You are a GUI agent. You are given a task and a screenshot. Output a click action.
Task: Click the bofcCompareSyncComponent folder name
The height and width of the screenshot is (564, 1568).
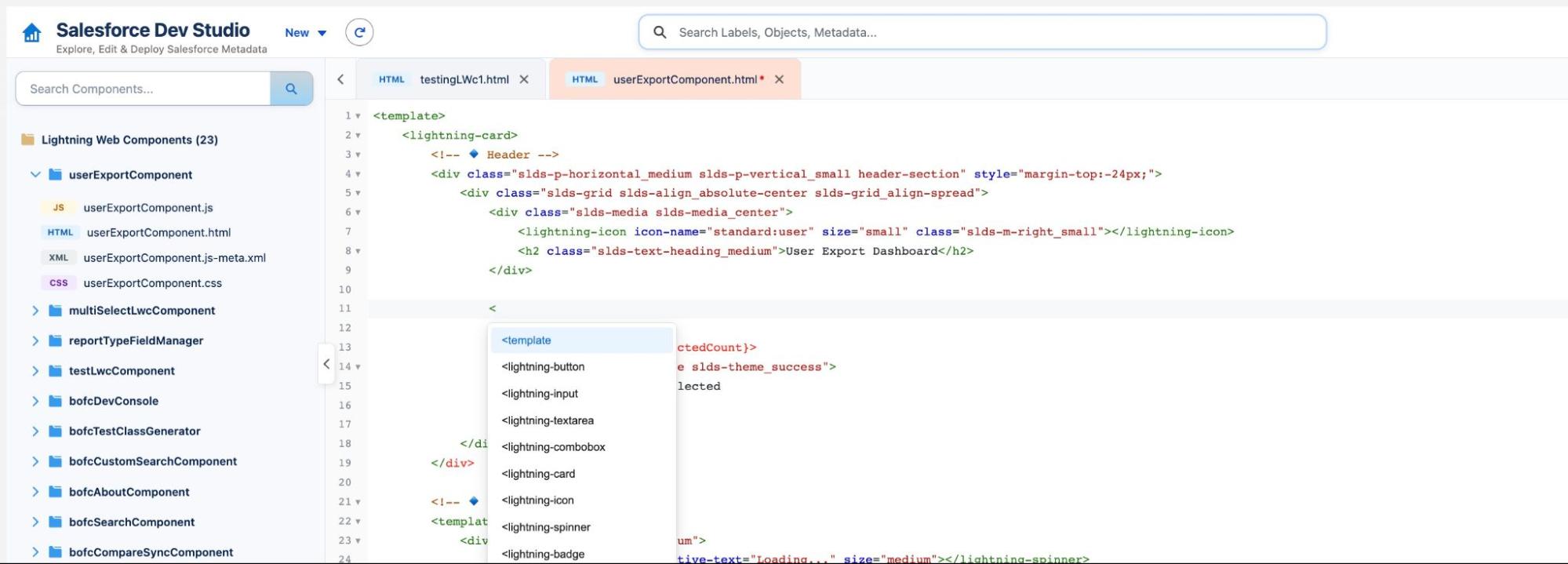tap(151, 552)
